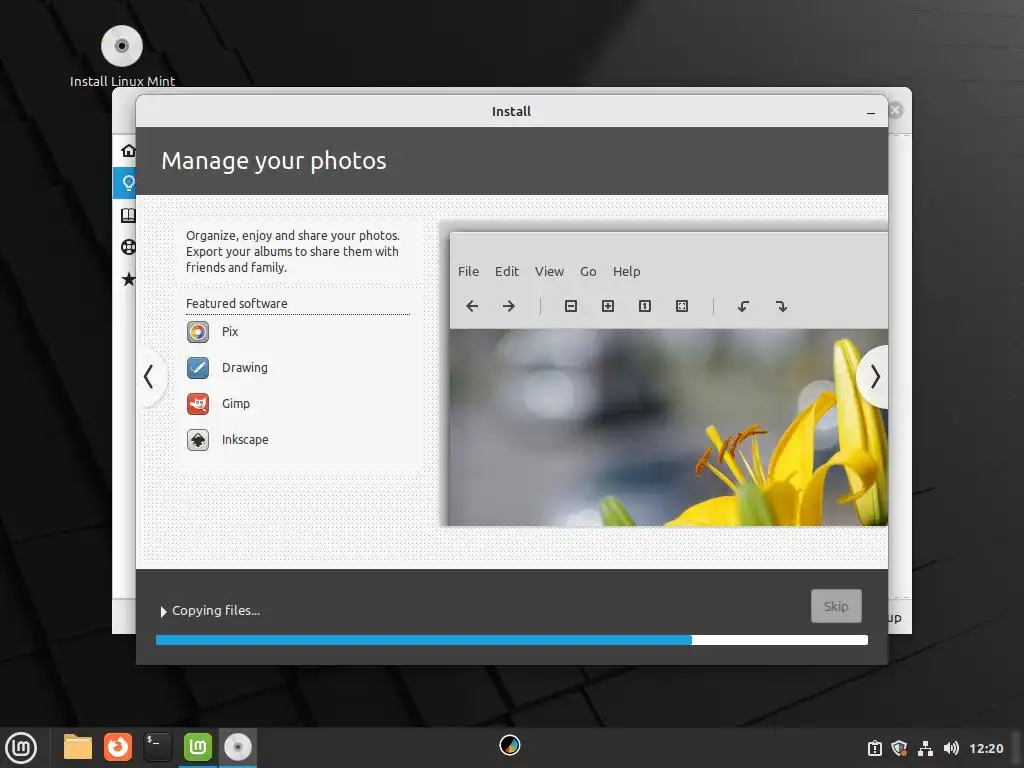Click rotate clockwise icon
1024x768 pixels.
point(781,306)
